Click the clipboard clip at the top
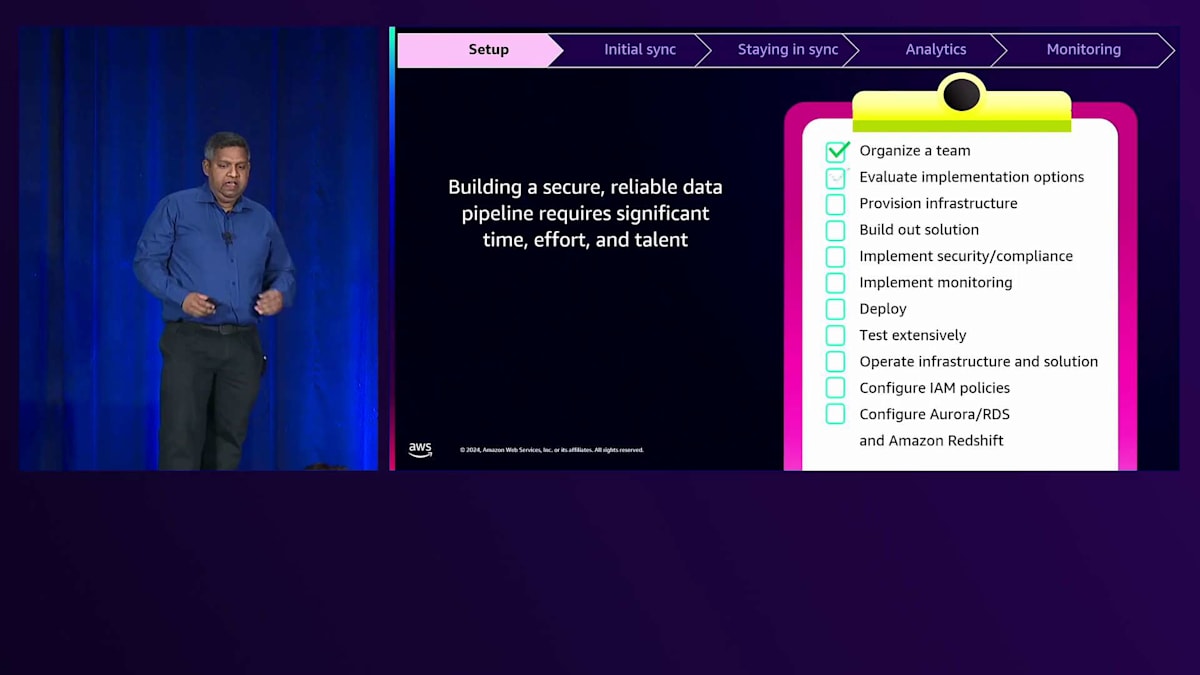Image resolution: width=1200 pixels, height=675 pixels. pyautogui.click(x=962, y=103)
